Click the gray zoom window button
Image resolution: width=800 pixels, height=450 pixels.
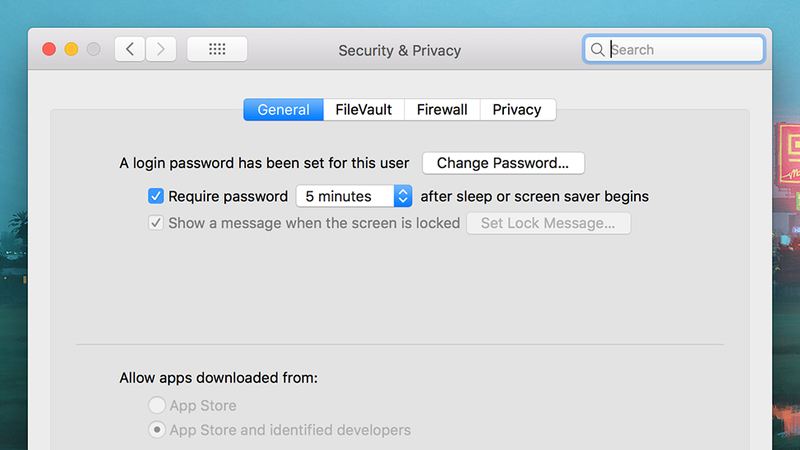[93, 49]
